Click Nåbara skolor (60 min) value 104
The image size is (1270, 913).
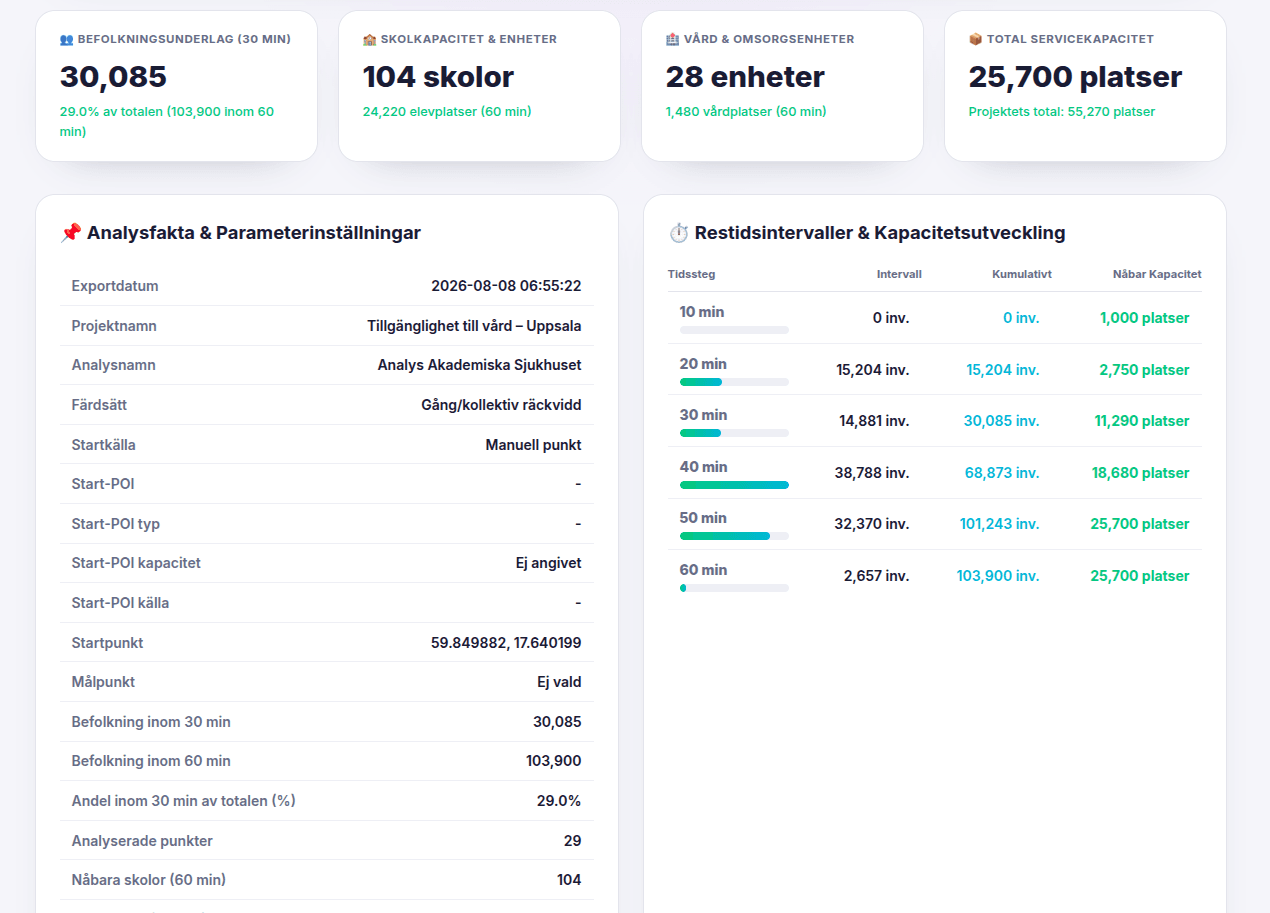click(x=569, y=880)
